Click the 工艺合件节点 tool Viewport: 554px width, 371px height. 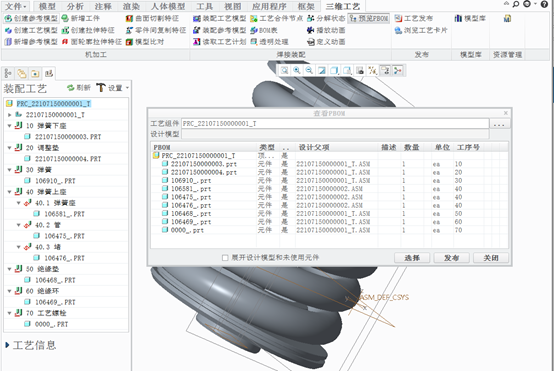276,18
